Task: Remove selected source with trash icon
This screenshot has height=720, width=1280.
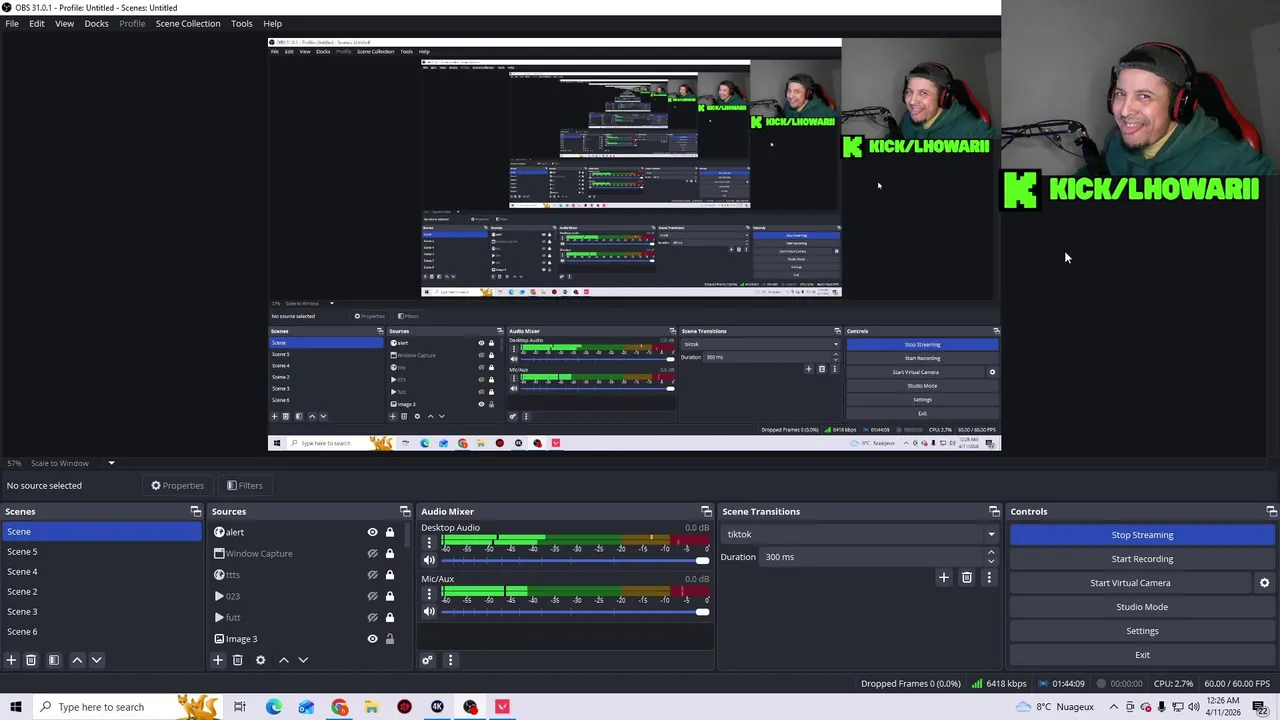Action: [237, 660]
